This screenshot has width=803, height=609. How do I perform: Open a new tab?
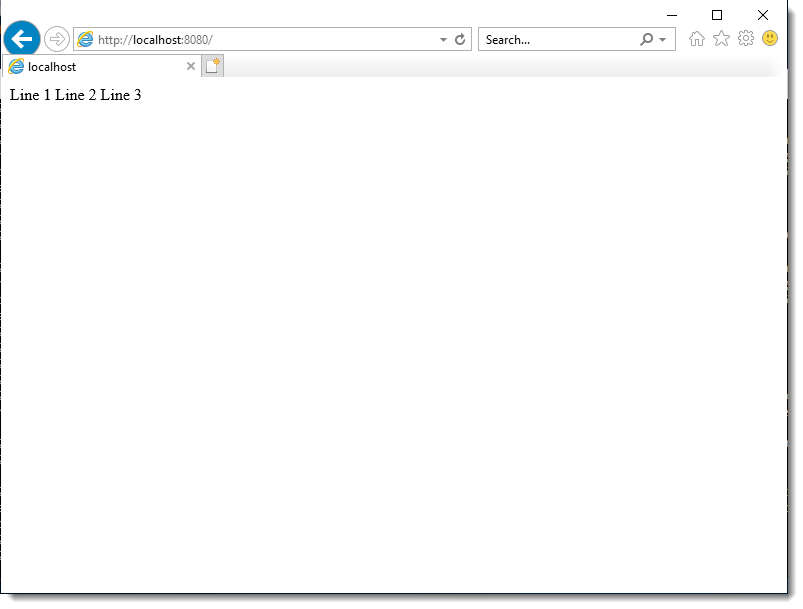(212, 67)
